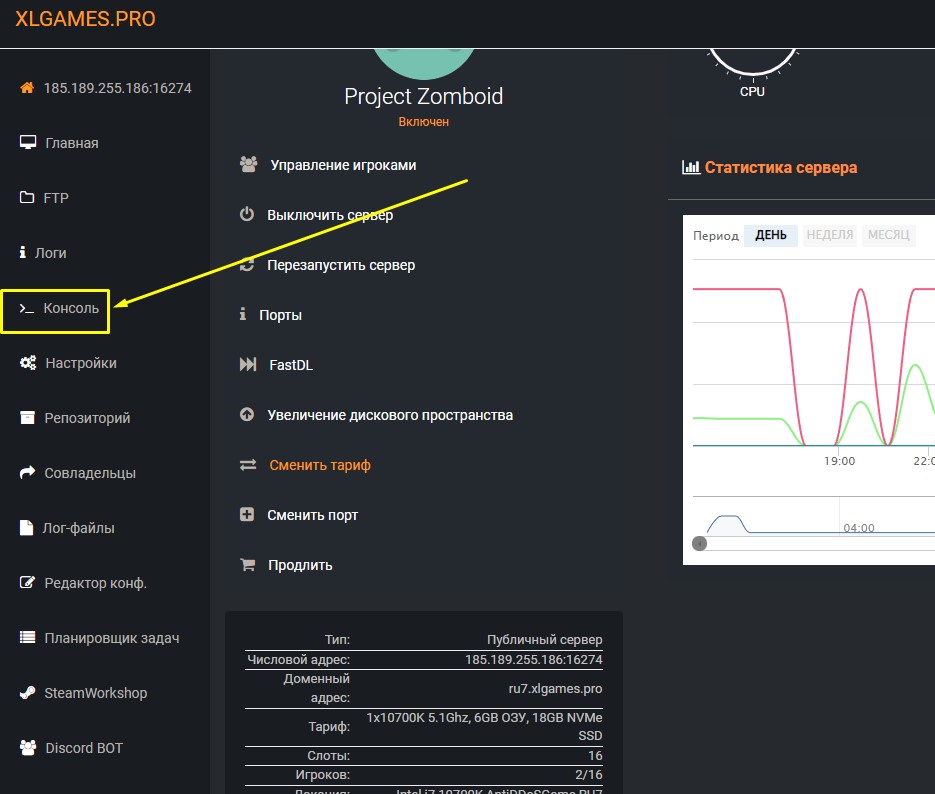
Task: Click the shopping cart icon for Продлить
Action: pyautogui.click(x=247, y=564)
